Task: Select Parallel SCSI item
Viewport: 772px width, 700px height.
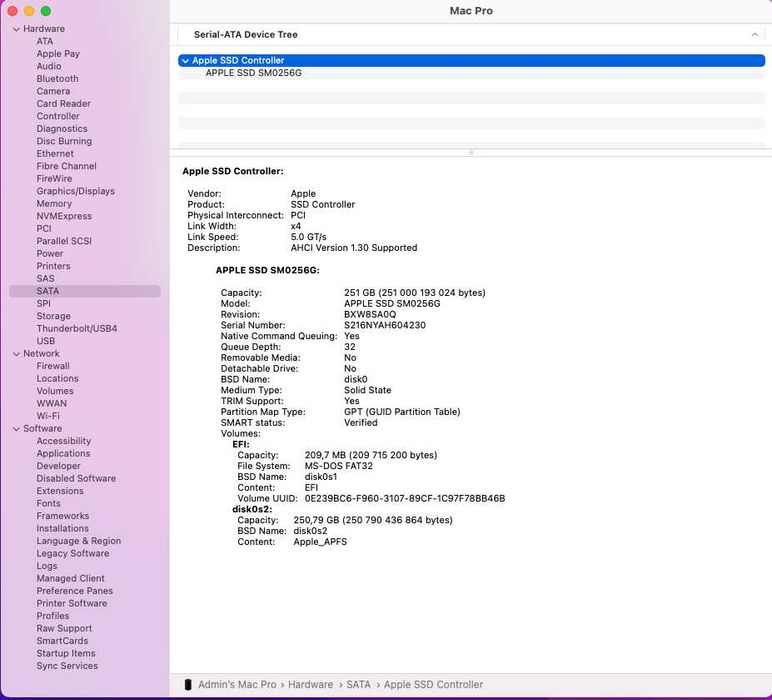Action: click(x=64, y=241)
